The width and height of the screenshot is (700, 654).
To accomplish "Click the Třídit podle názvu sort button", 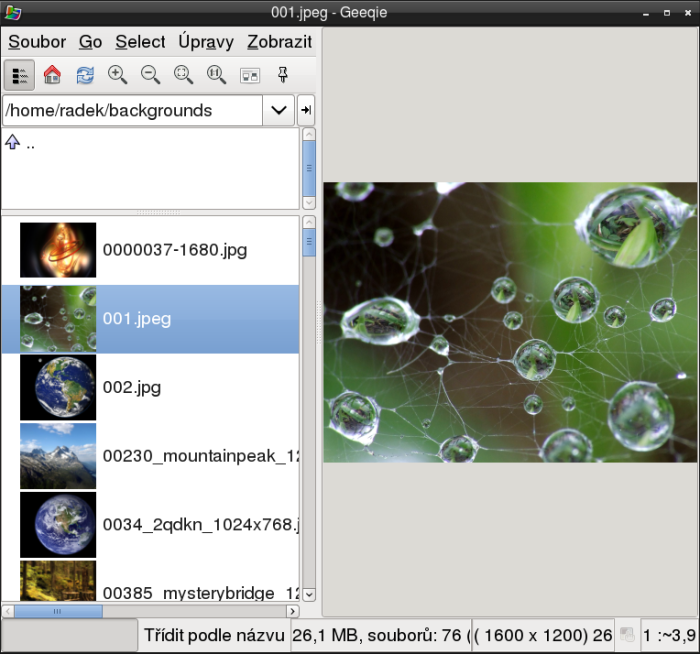I will point(214,635).
